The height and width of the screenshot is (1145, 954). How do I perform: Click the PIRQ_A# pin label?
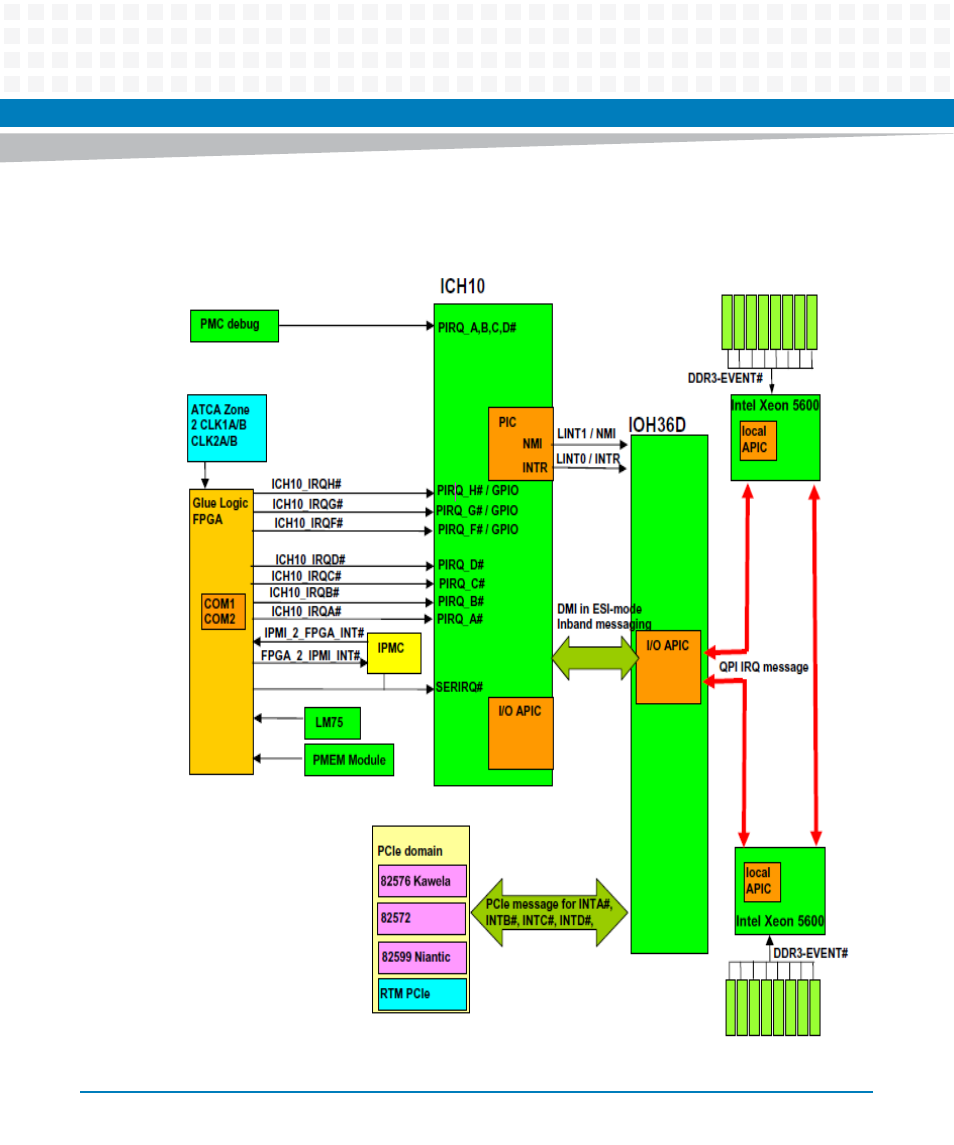click(x=459, y=619)
